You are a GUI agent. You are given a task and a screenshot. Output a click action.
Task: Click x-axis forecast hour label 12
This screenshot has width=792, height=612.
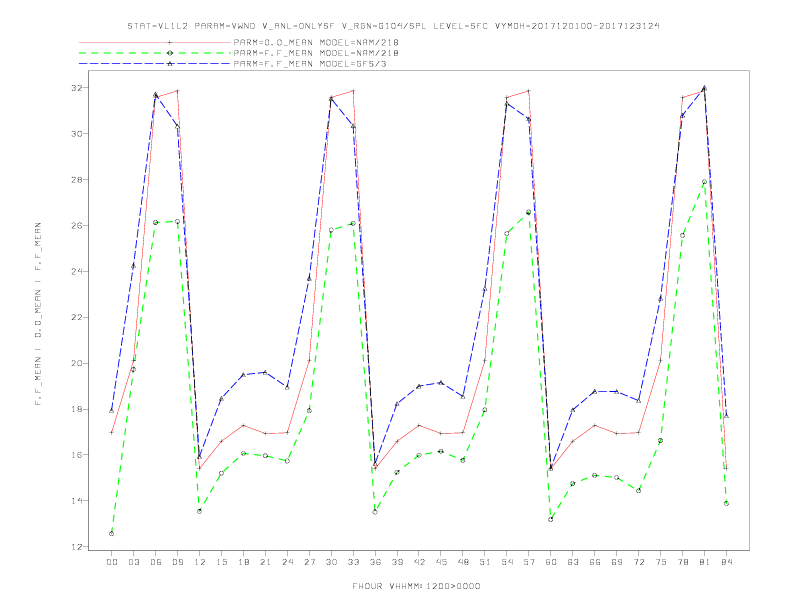point(200,562)
